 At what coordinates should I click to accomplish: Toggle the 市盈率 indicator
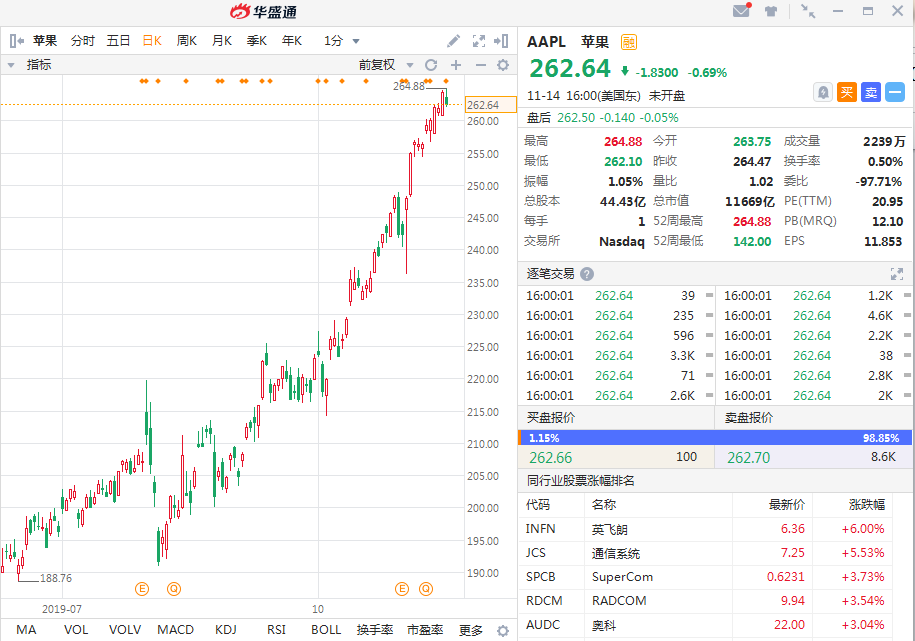click(425, 630)
